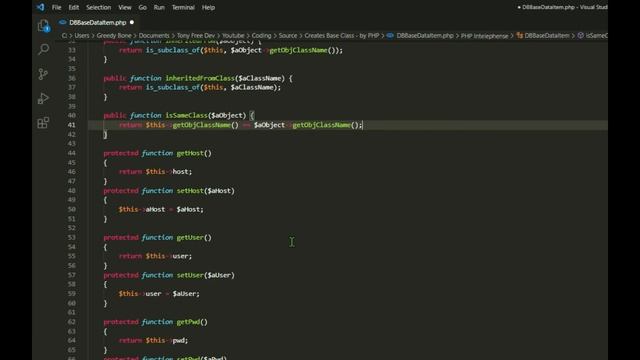Viewport: 640px width, 360px height.
Task: Click 'return $this->pwd;' on line 64
Action: [x=153, y=340]
